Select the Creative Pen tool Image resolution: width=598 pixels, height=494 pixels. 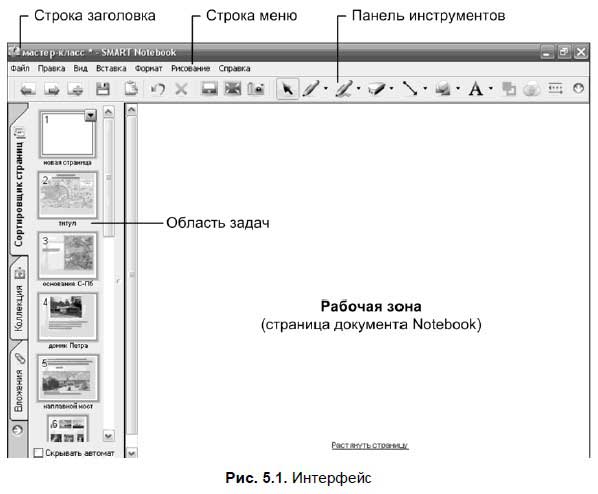coord(344,89)
